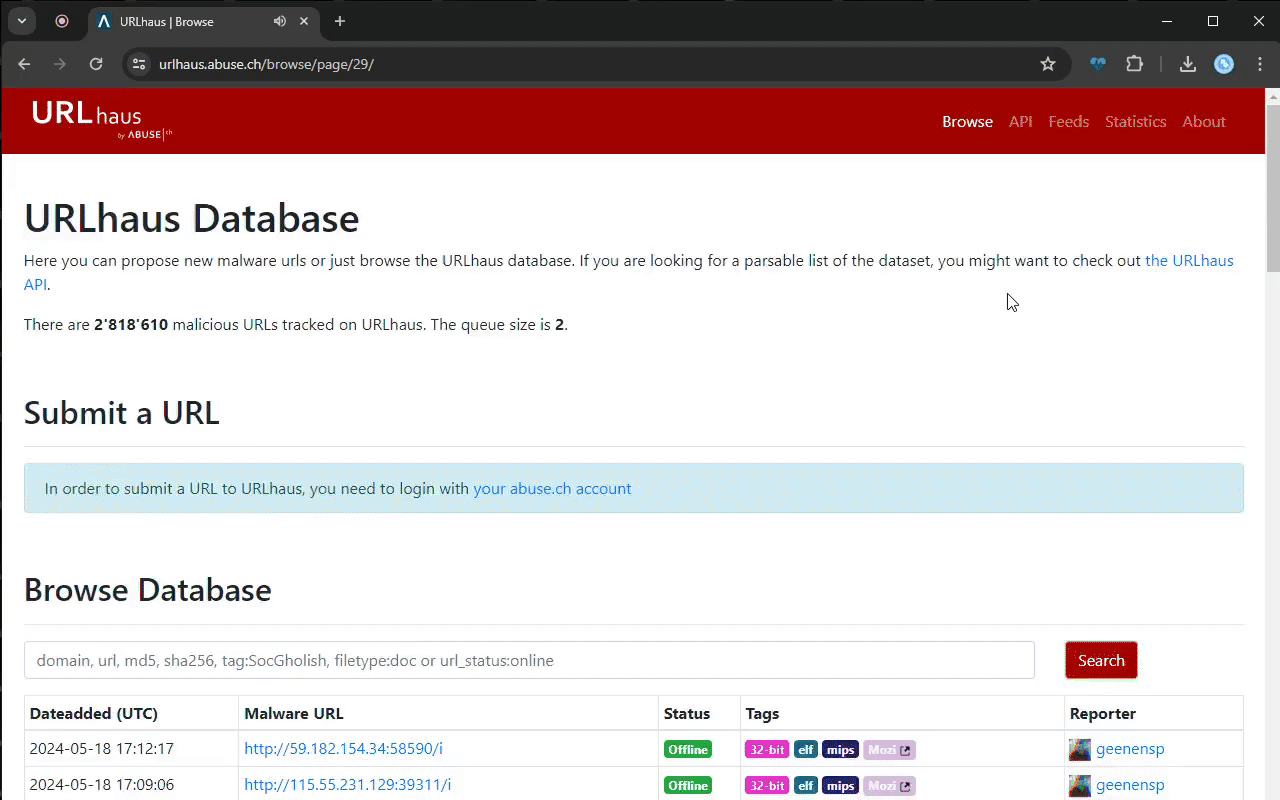Open the Browse nav item
1280x800 pixels.
pos(967,121)
